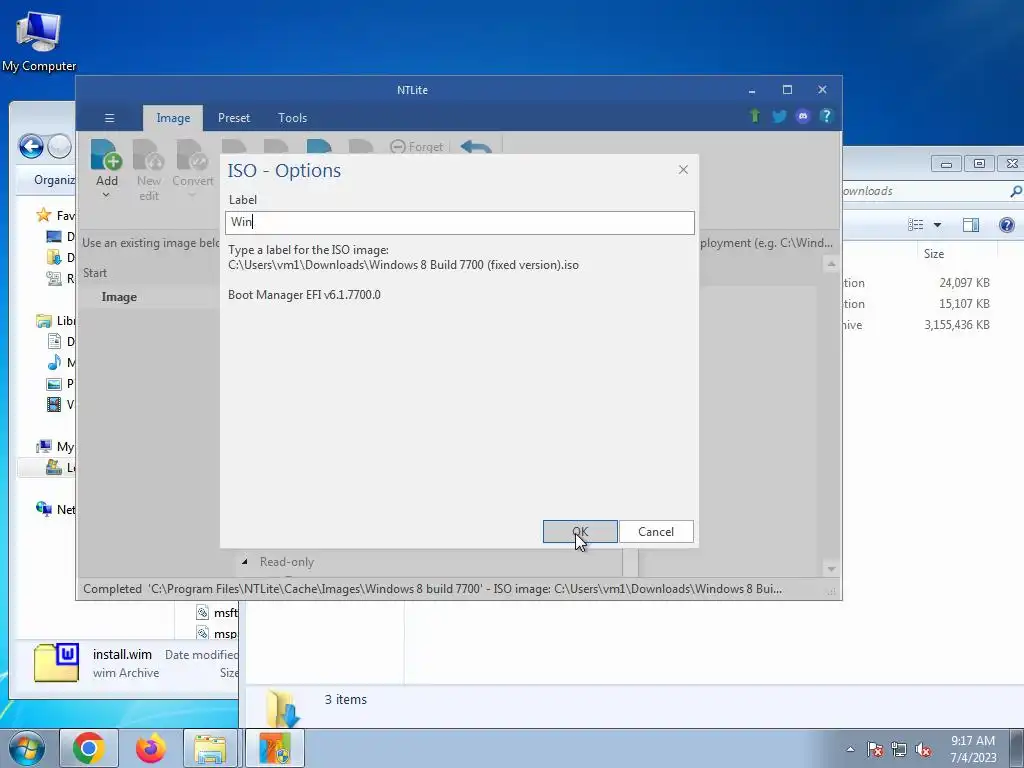Open Action Center flag in system tray
Image resolution: width=1024 pixels, height=768 pixels.
tap(875, 749)
